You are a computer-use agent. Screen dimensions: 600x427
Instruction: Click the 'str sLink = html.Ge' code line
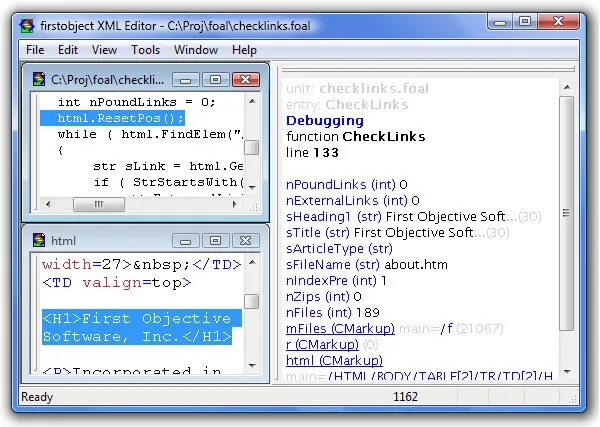point(168,166)
